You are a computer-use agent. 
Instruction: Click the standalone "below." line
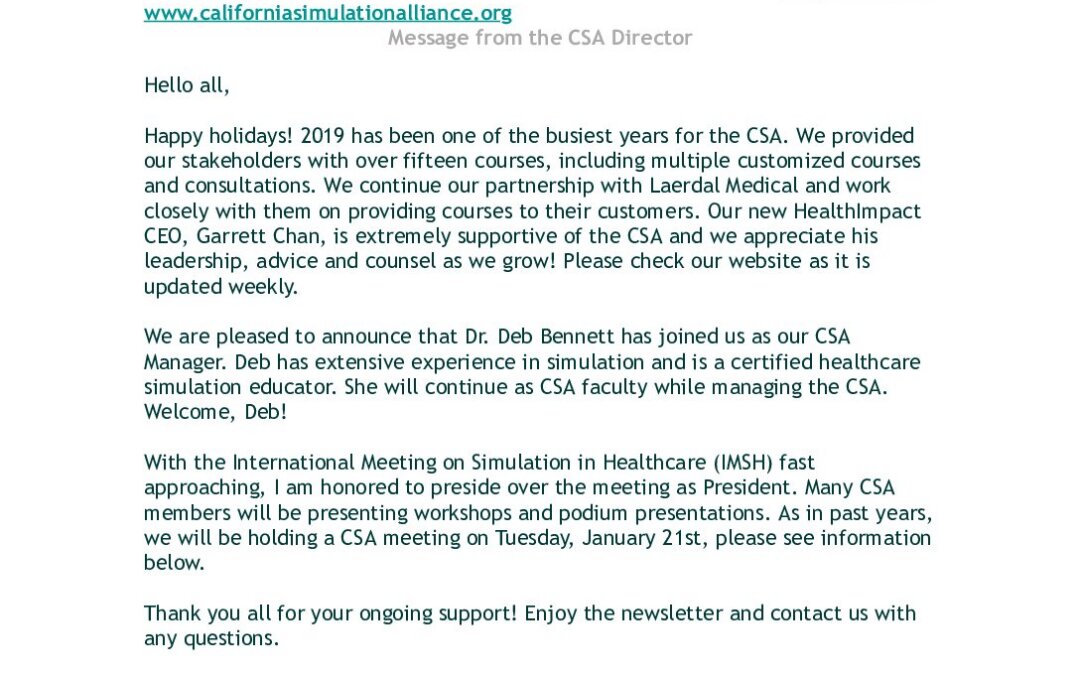pyautogui.click(x=174, y=563)
